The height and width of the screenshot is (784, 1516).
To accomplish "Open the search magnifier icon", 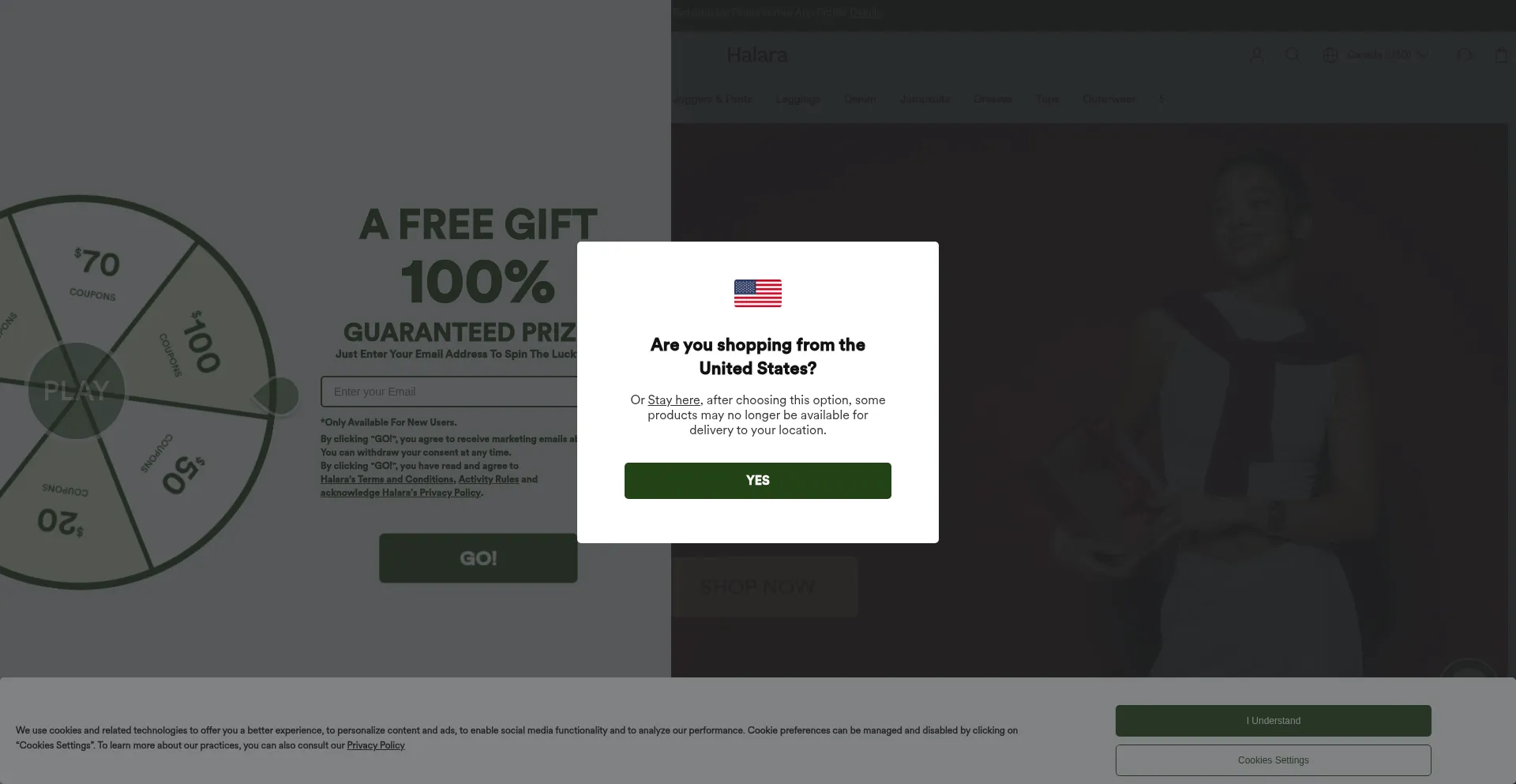I will [1293, 54].
